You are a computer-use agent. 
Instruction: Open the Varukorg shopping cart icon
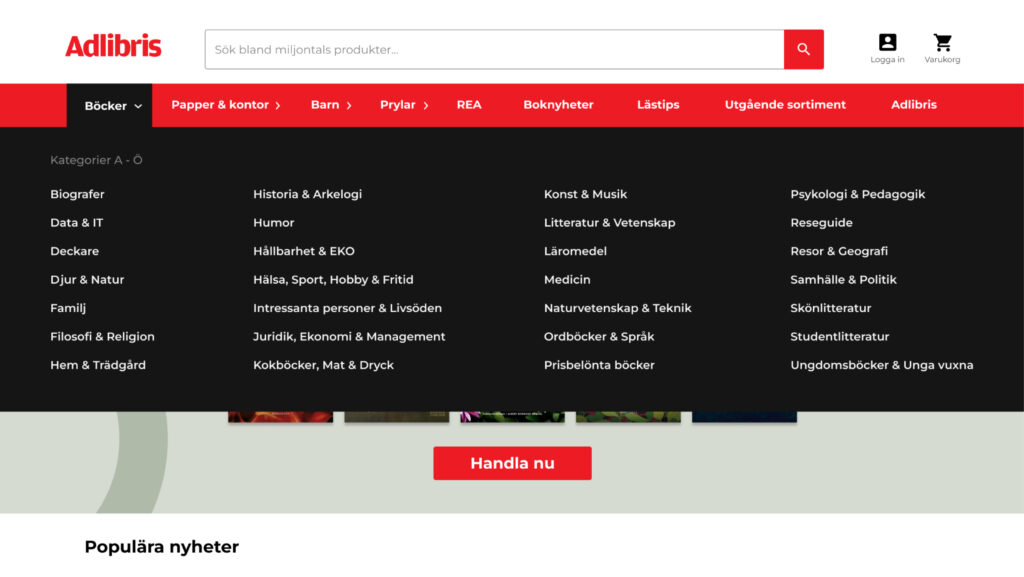(942, 48)
